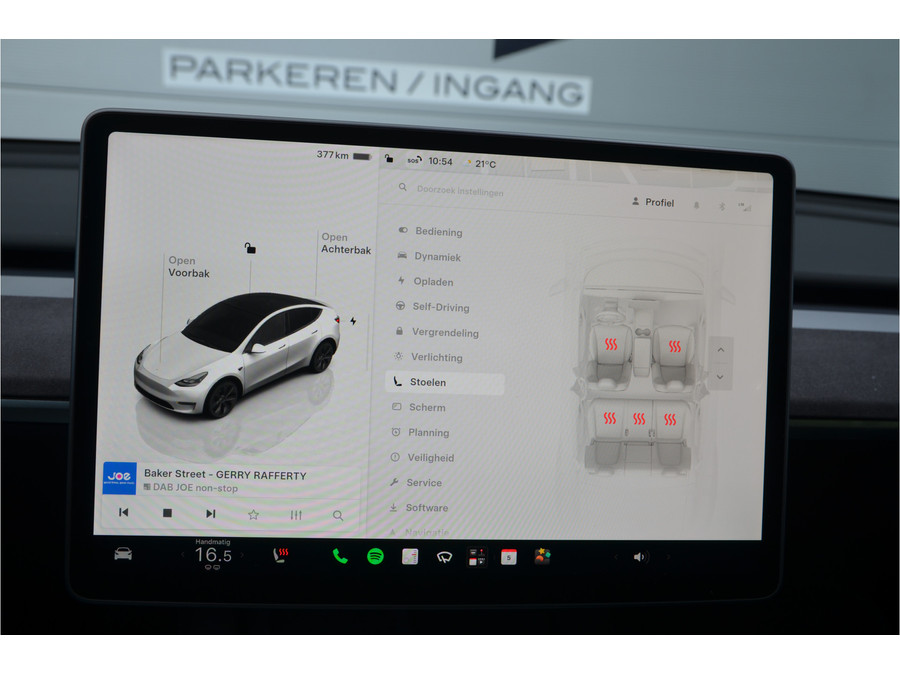Select the Opladen menu item
The image size is (900, 675).
coord(425,282)
